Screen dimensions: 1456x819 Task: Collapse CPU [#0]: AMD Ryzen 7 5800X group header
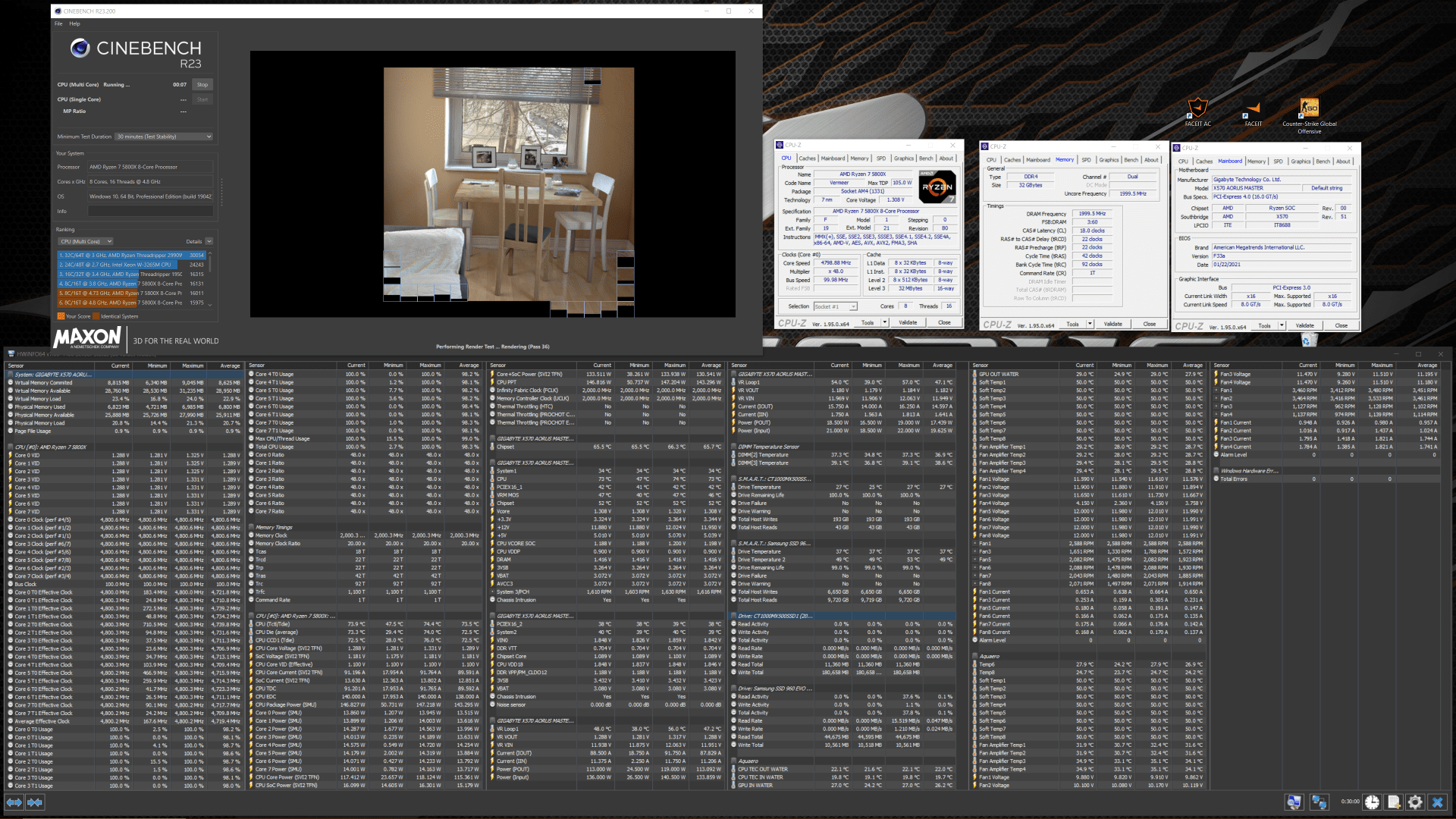tap(51, 447)
